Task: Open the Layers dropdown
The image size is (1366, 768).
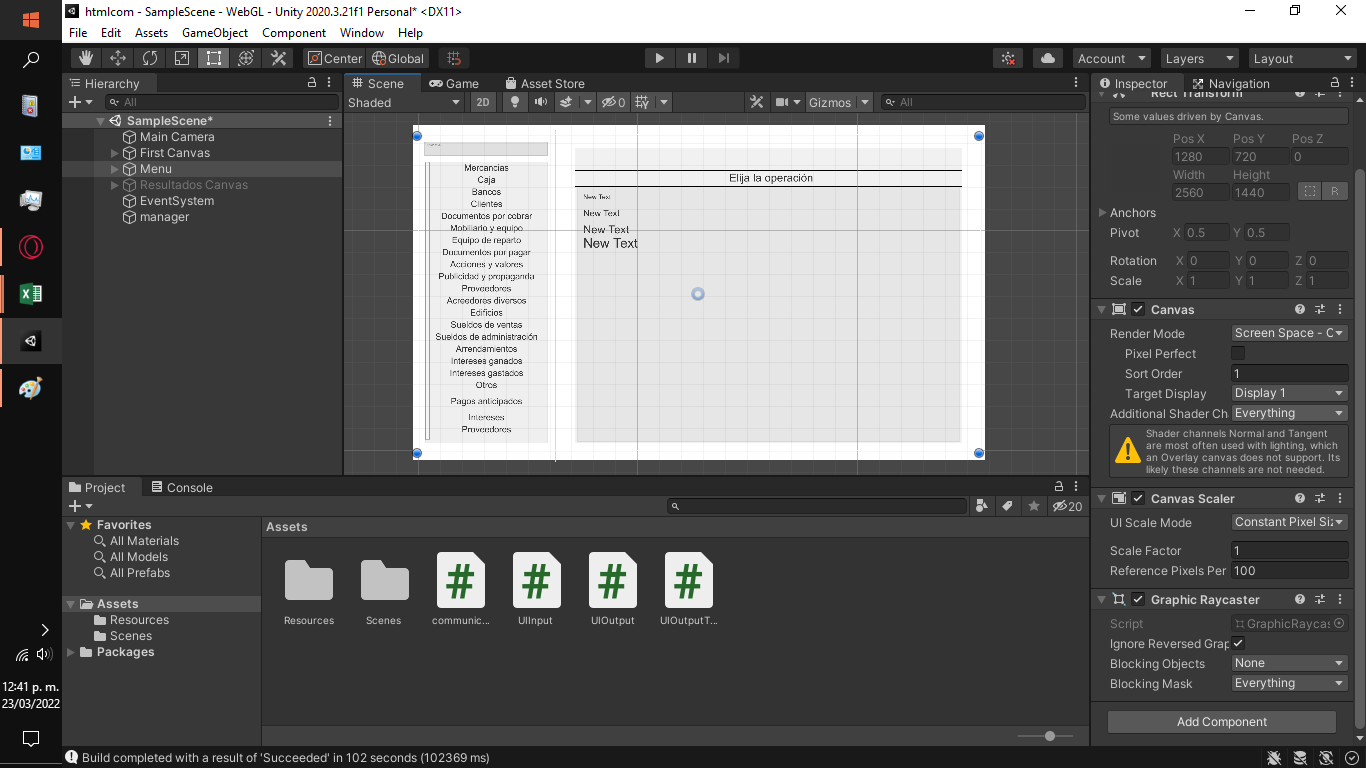Action: coord(1198,58)
